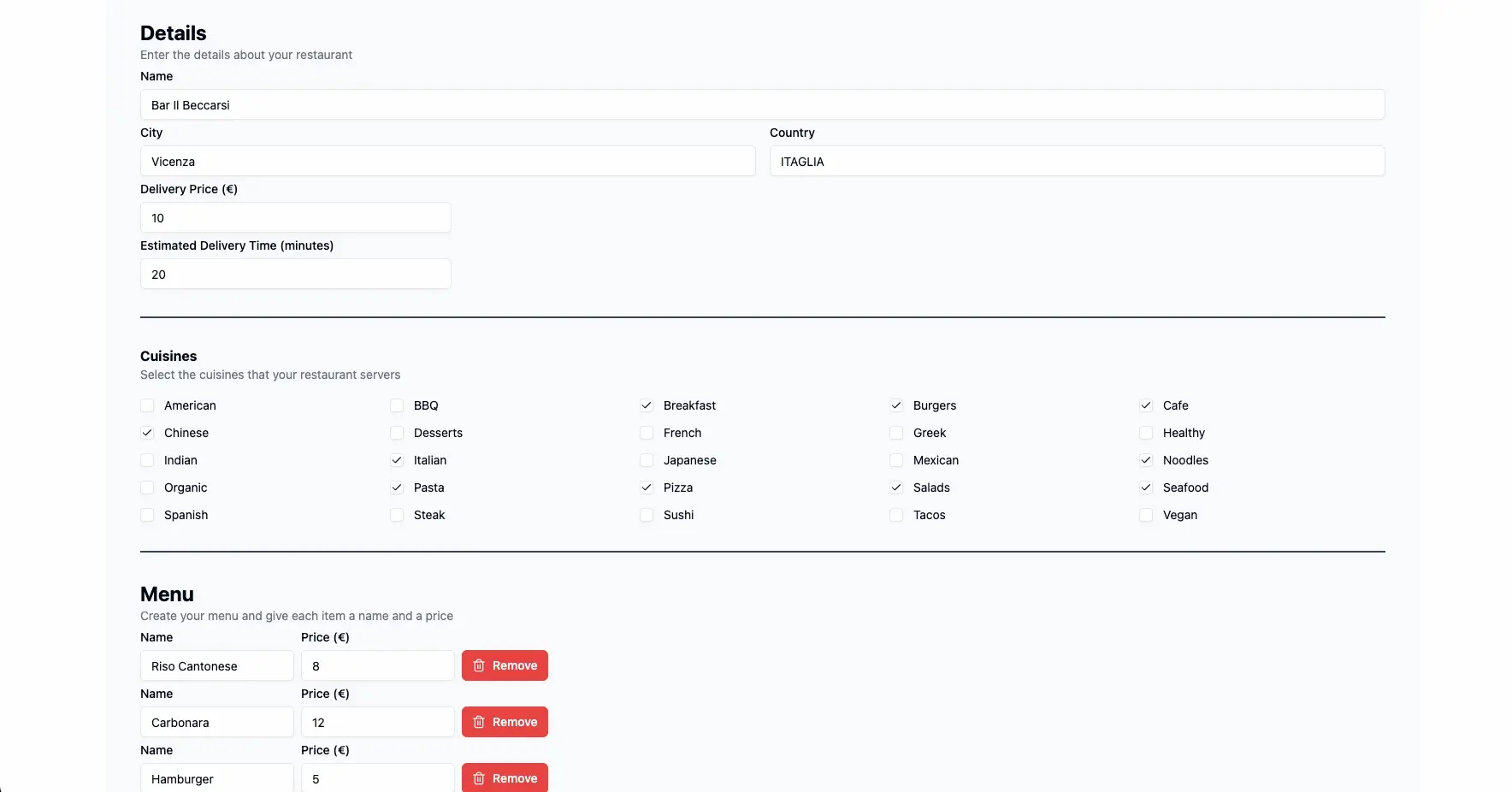Viewport: 1512px width, 792px height.
Task: Enable the French cuisine checkbox
Action: [647, 433]
